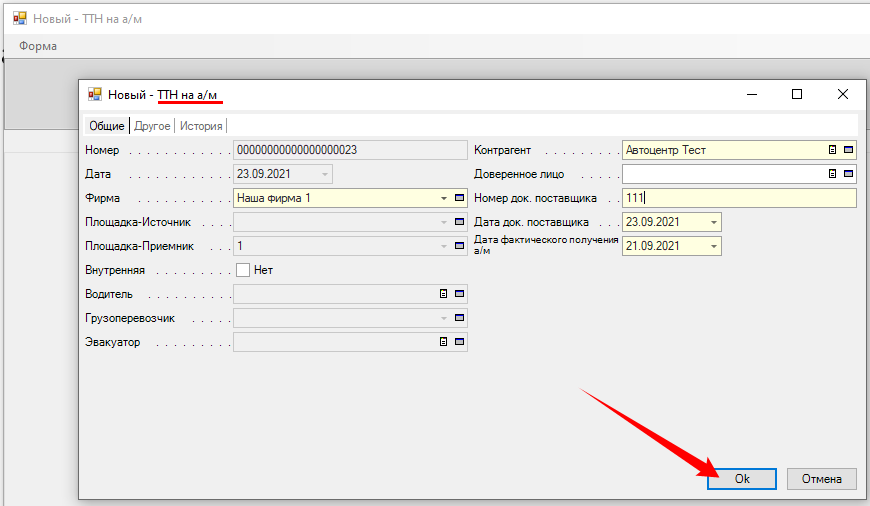Open the Эвакуатор card window icon
The height and width of the screenshot is (506, 870).
coord(460,342)
